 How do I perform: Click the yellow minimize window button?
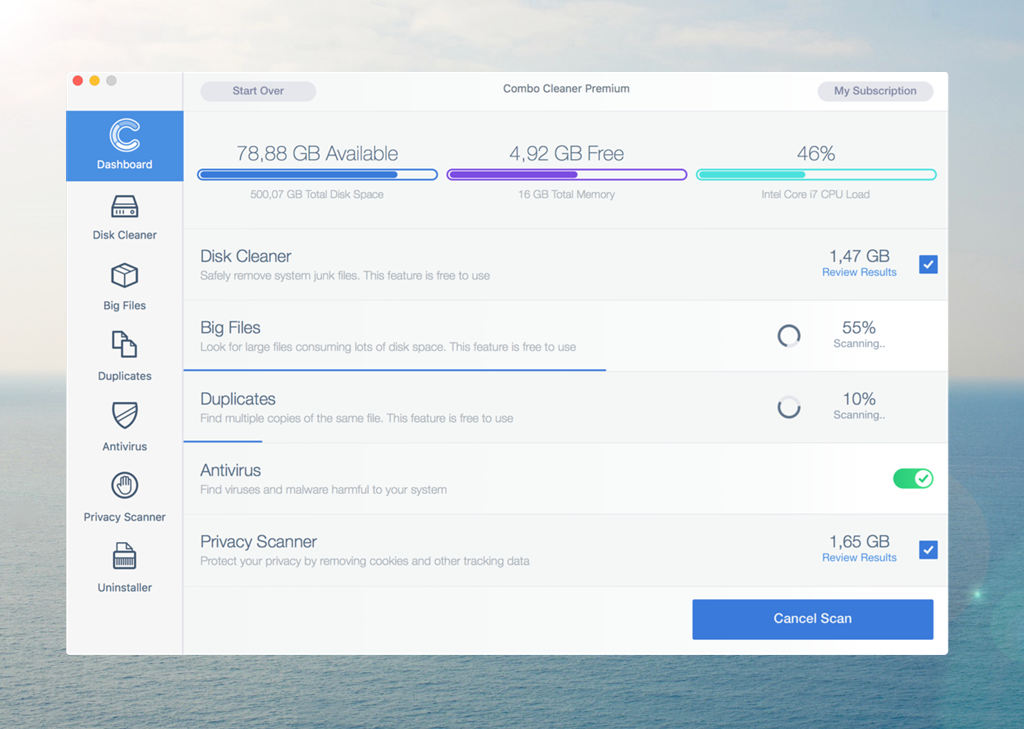click(x=95, y=80)
